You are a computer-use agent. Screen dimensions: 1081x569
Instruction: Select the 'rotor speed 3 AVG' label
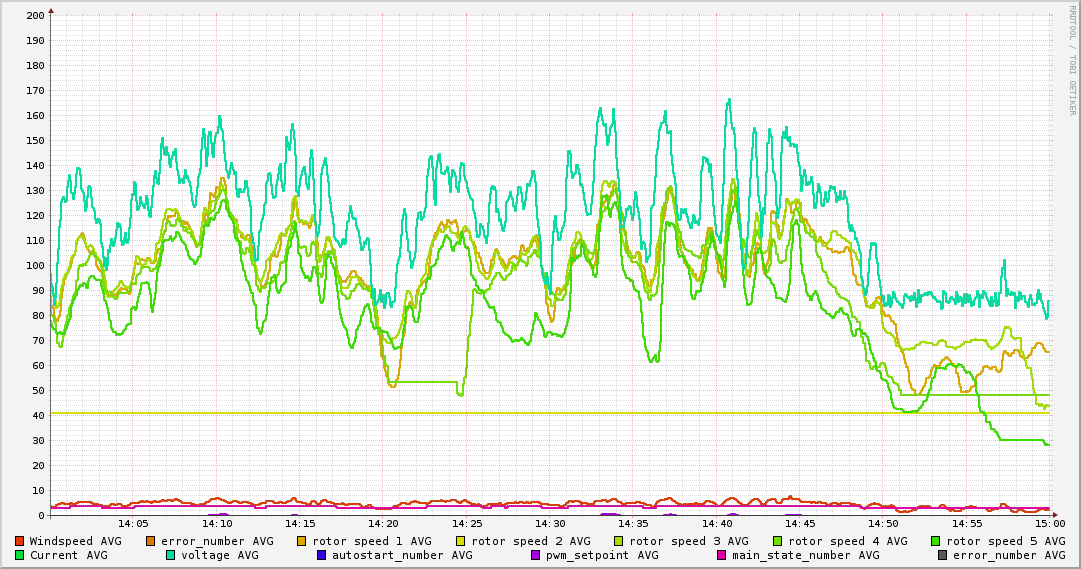(689, 542)
